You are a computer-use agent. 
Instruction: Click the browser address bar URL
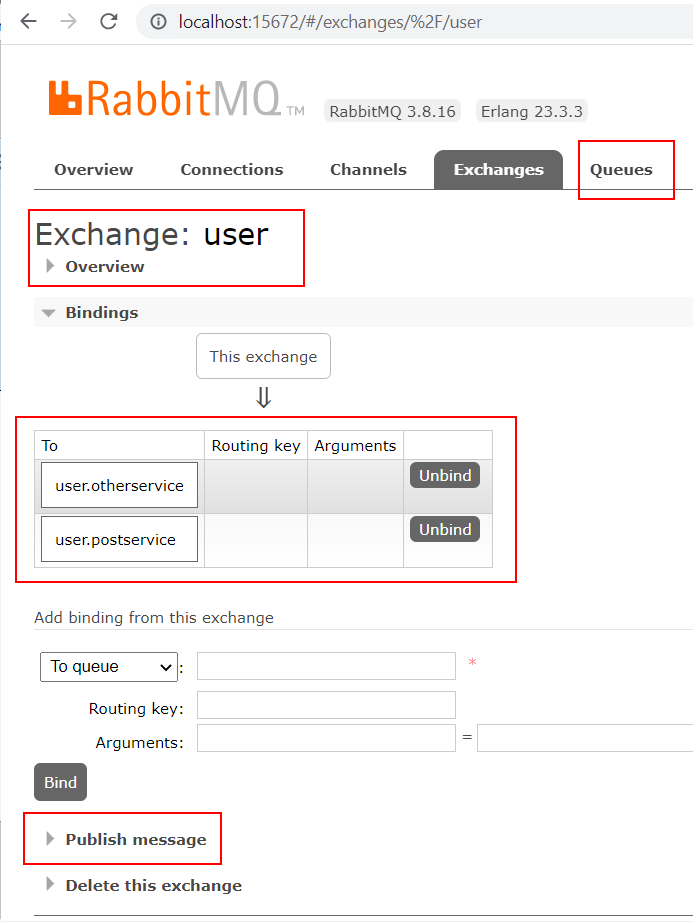click(x=330, y=22)
